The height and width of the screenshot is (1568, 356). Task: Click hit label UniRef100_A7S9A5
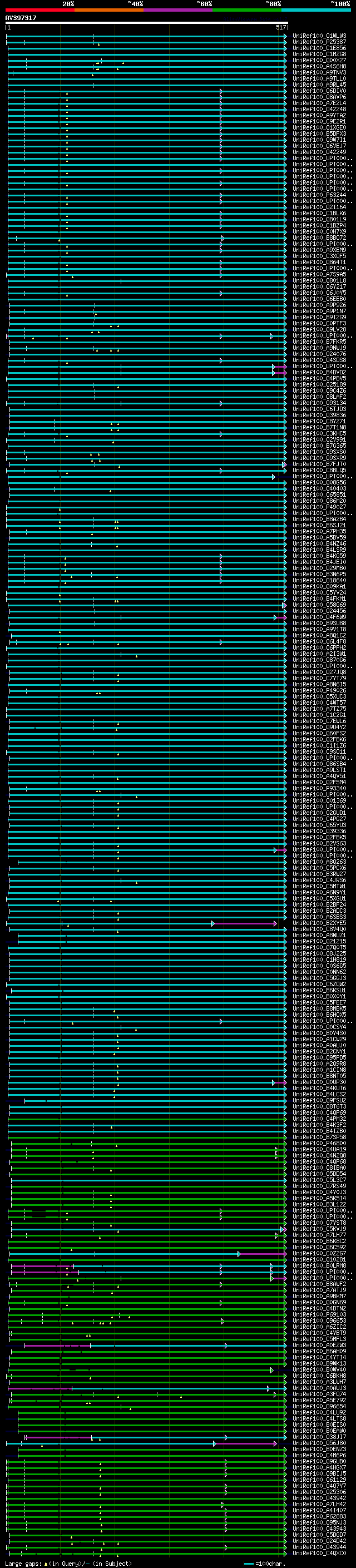[319, 274]
